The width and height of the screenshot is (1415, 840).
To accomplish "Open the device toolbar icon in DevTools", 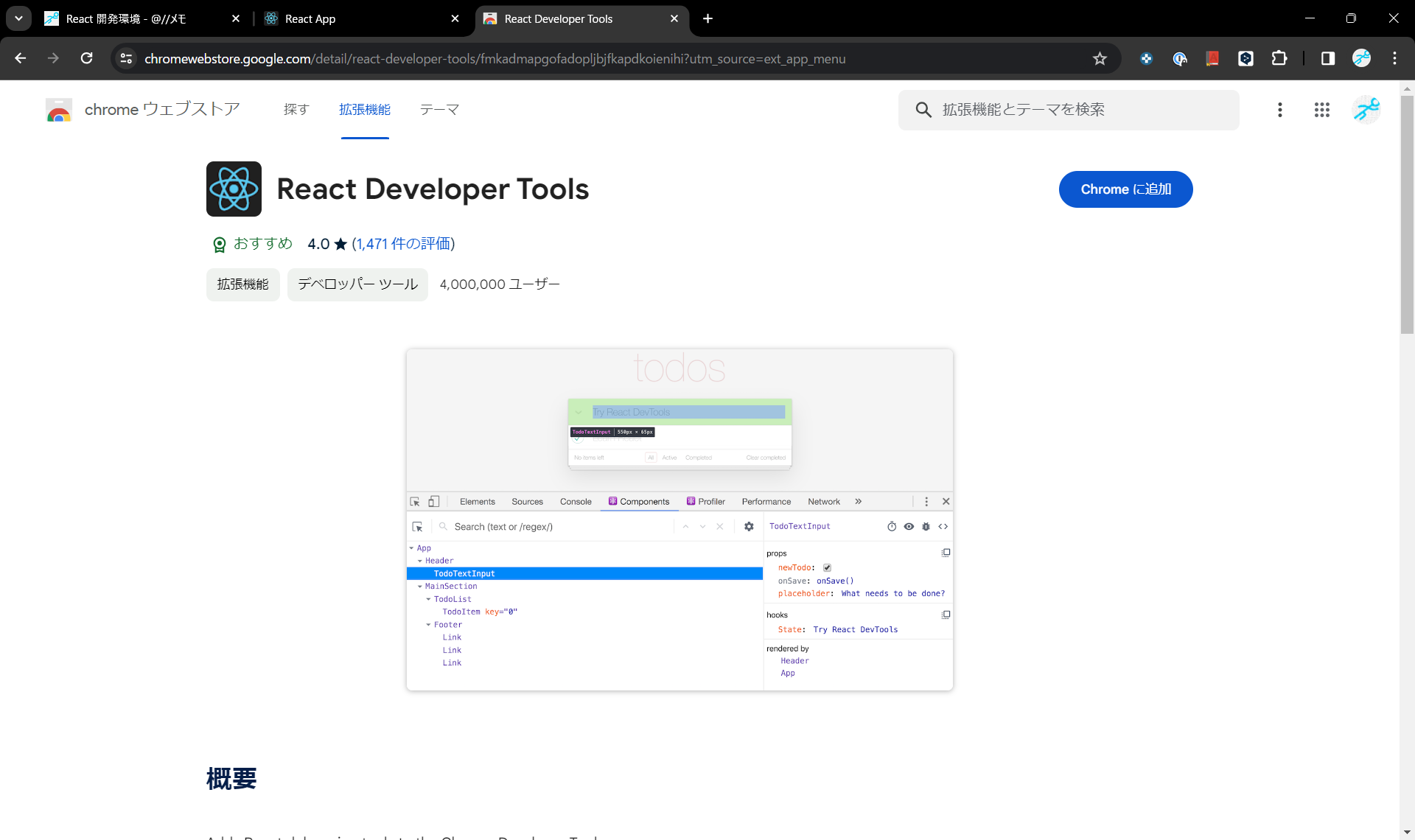I will click(434, 501).
